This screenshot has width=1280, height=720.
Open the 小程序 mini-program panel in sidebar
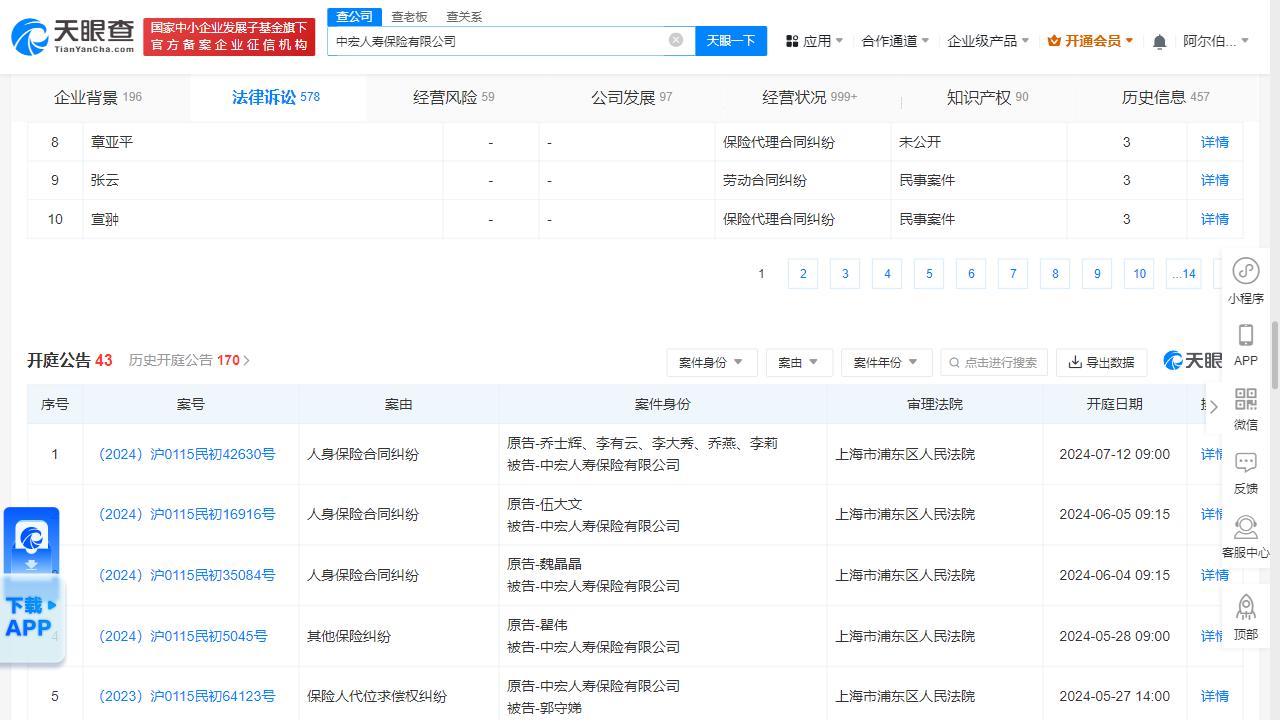point(1245,279)
